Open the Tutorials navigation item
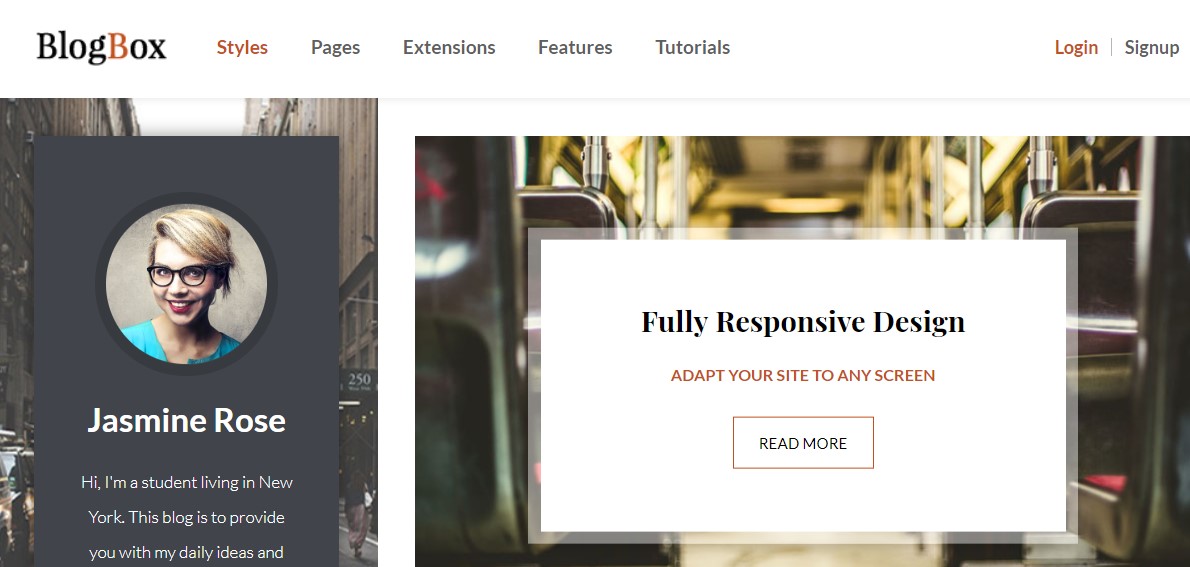Viewport: 1190px width, 567px height. (693, 47)
